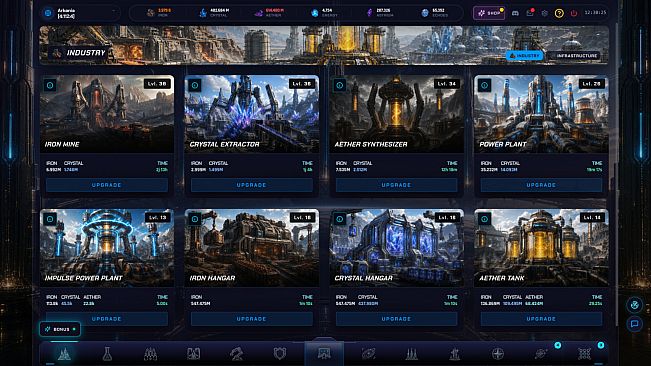The image size is (651, 366).
Task: Open info for Iron Hangar card
Action: click(195, 219)
